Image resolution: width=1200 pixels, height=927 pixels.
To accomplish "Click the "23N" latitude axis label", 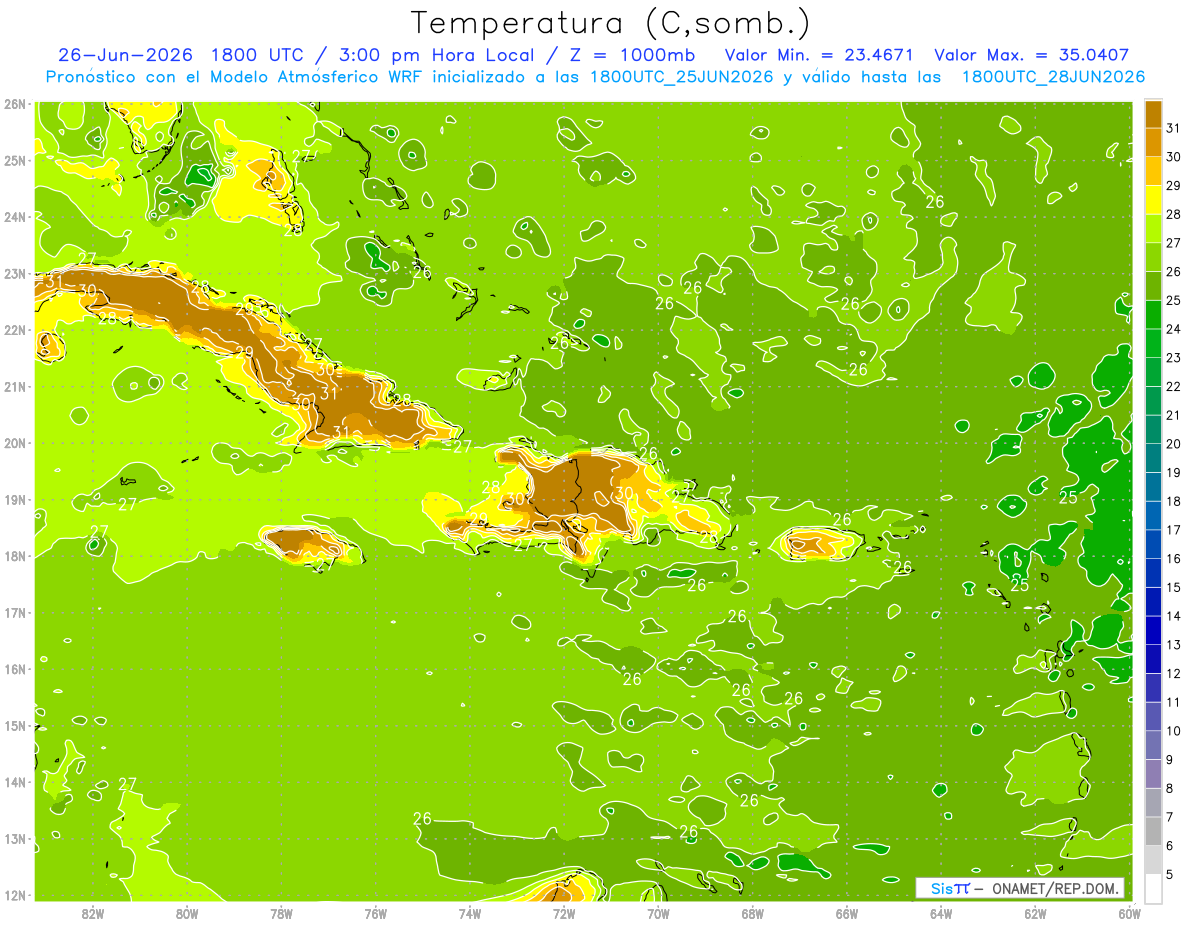I will (15, 273).
